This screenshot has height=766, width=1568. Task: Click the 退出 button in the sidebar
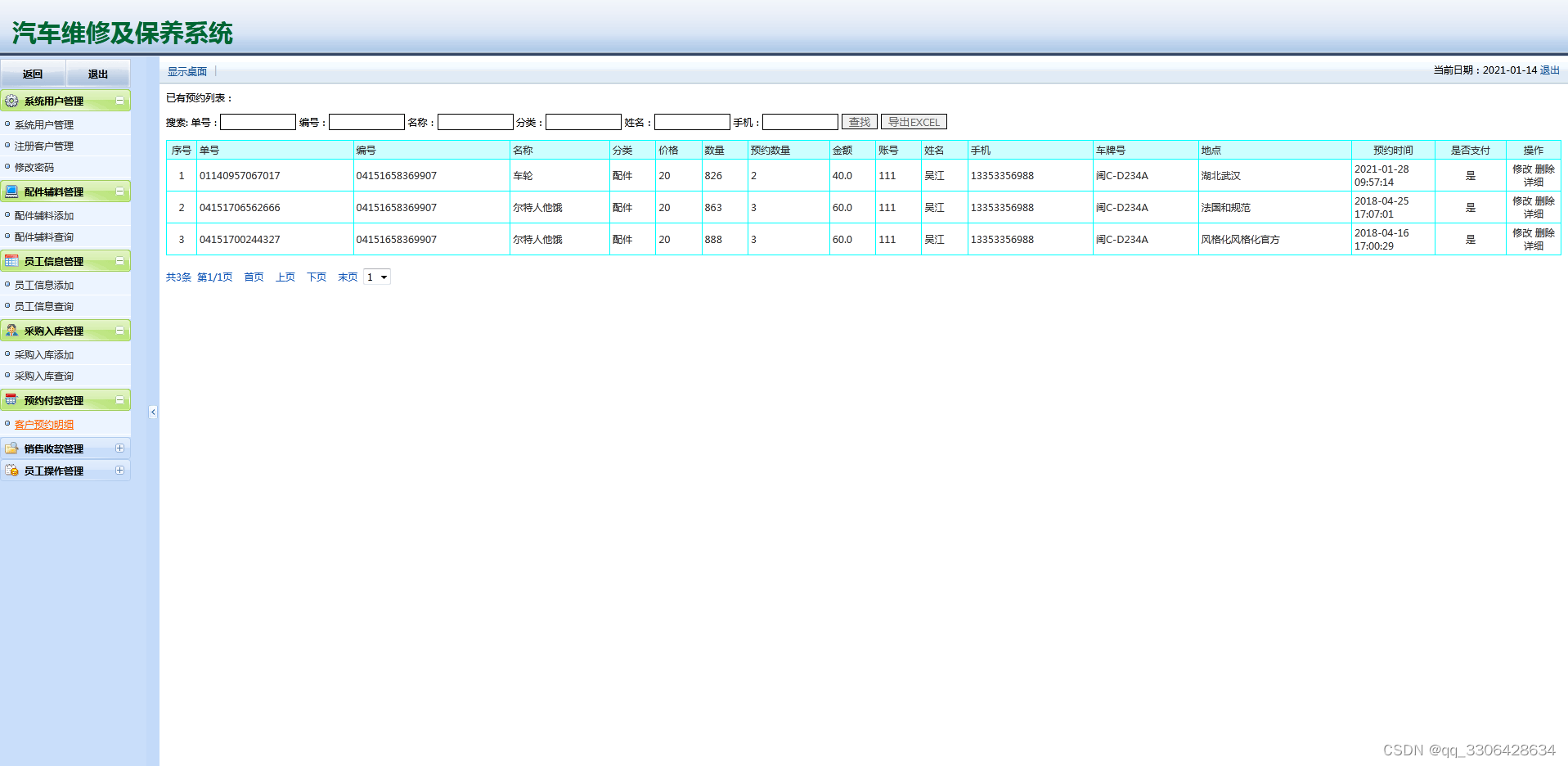(x=98, y=74)
